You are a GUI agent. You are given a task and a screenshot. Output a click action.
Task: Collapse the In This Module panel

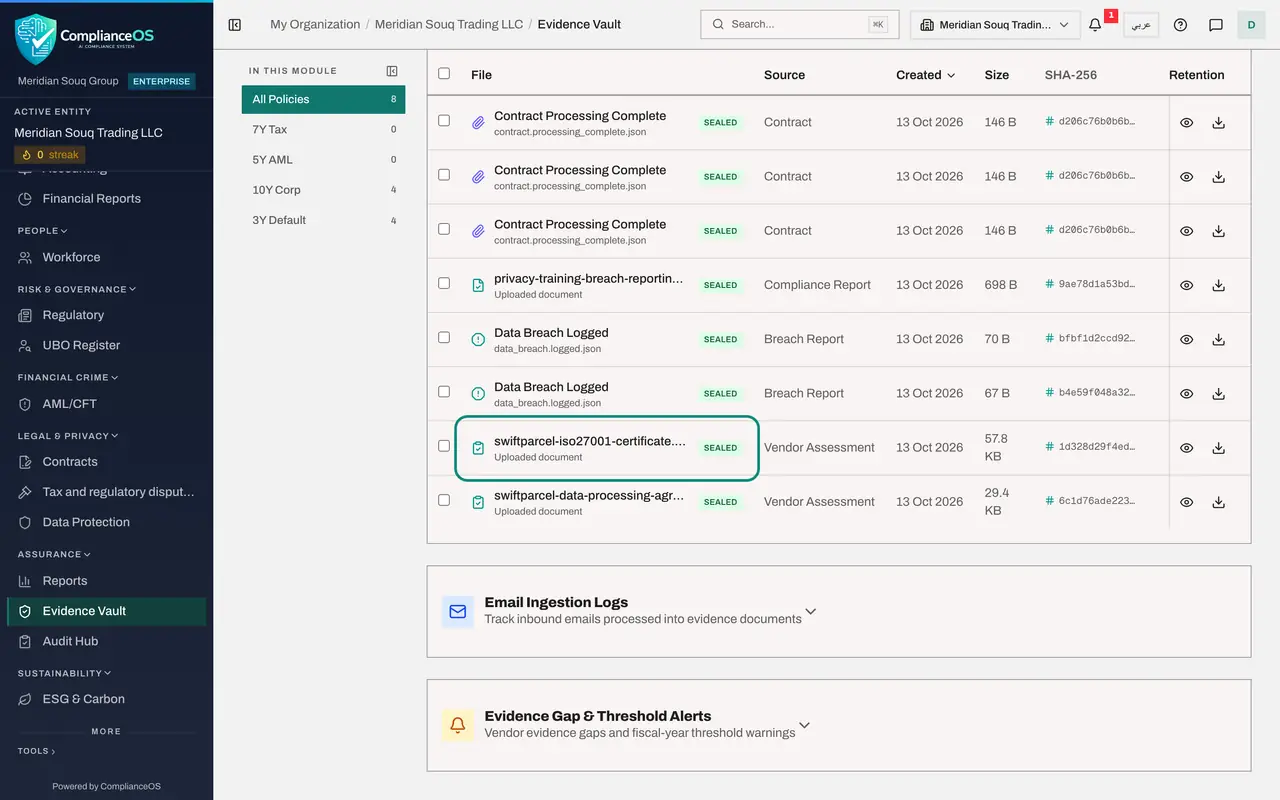tap(392, 71)
